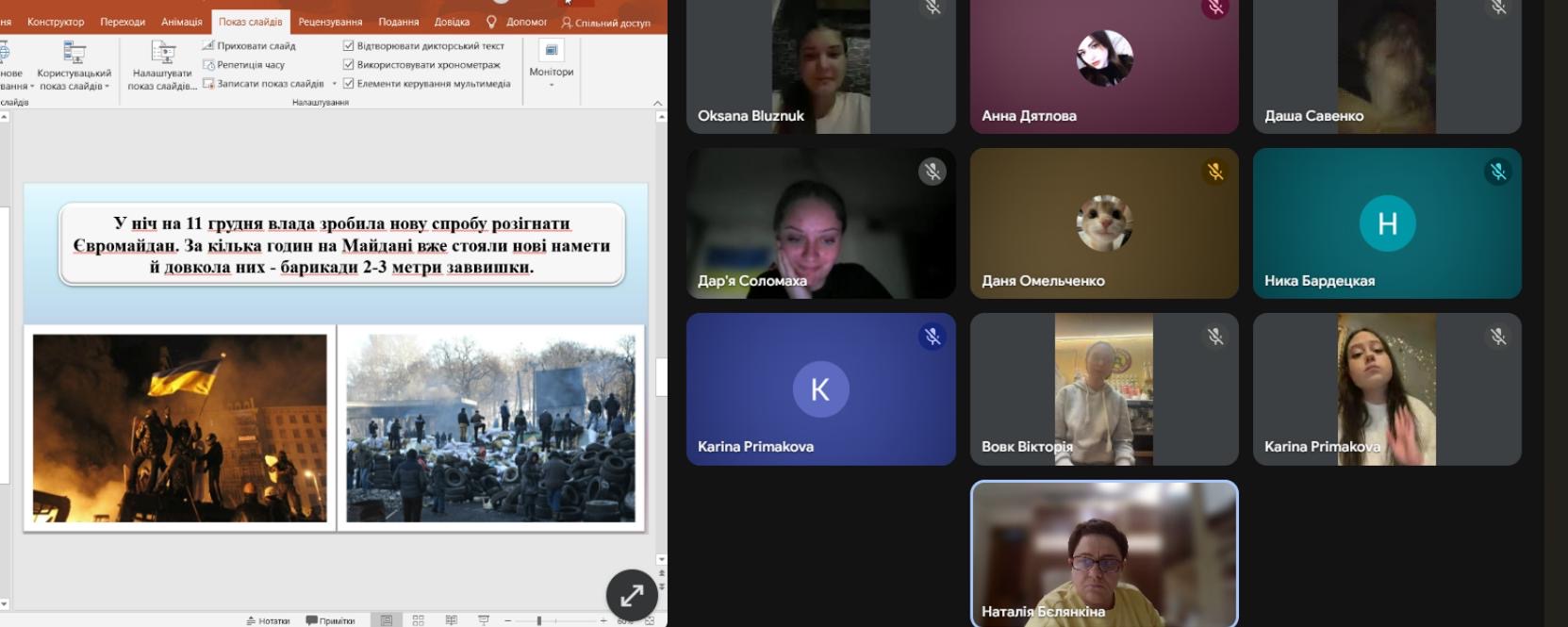Image resolution: width=1568 pixels, height=627 pixels.
Task: Switch to slide sorter view
Action: click(419, 620)
